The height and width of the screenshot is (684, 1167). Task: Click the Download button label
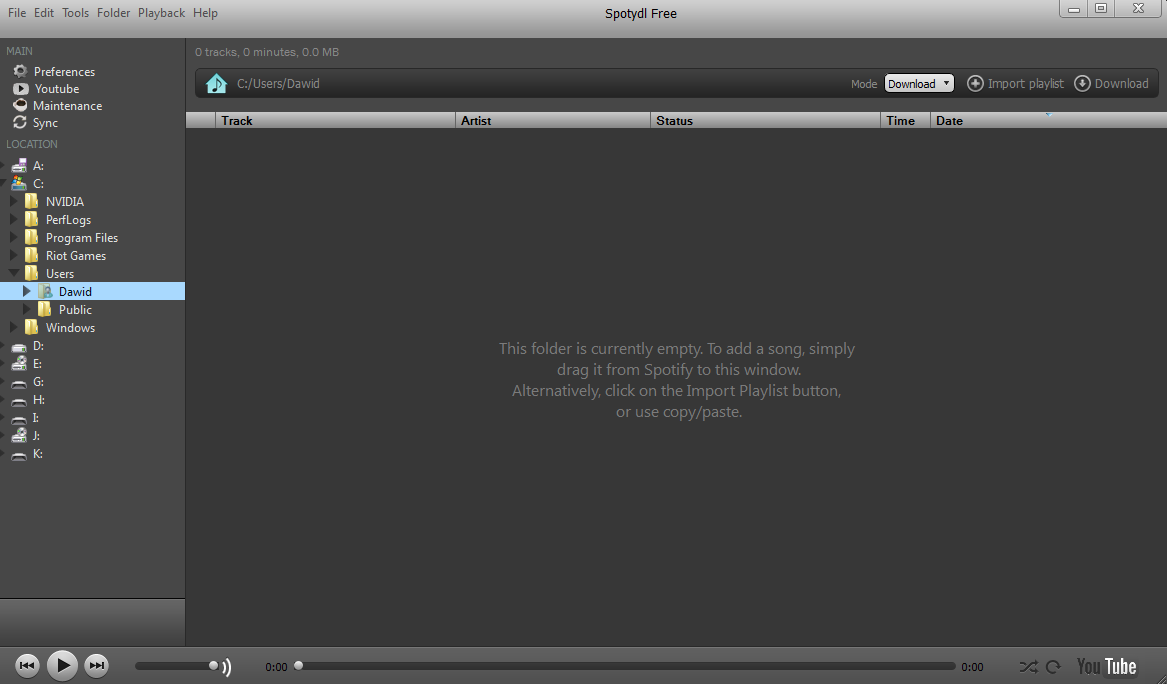[1122, 83]
